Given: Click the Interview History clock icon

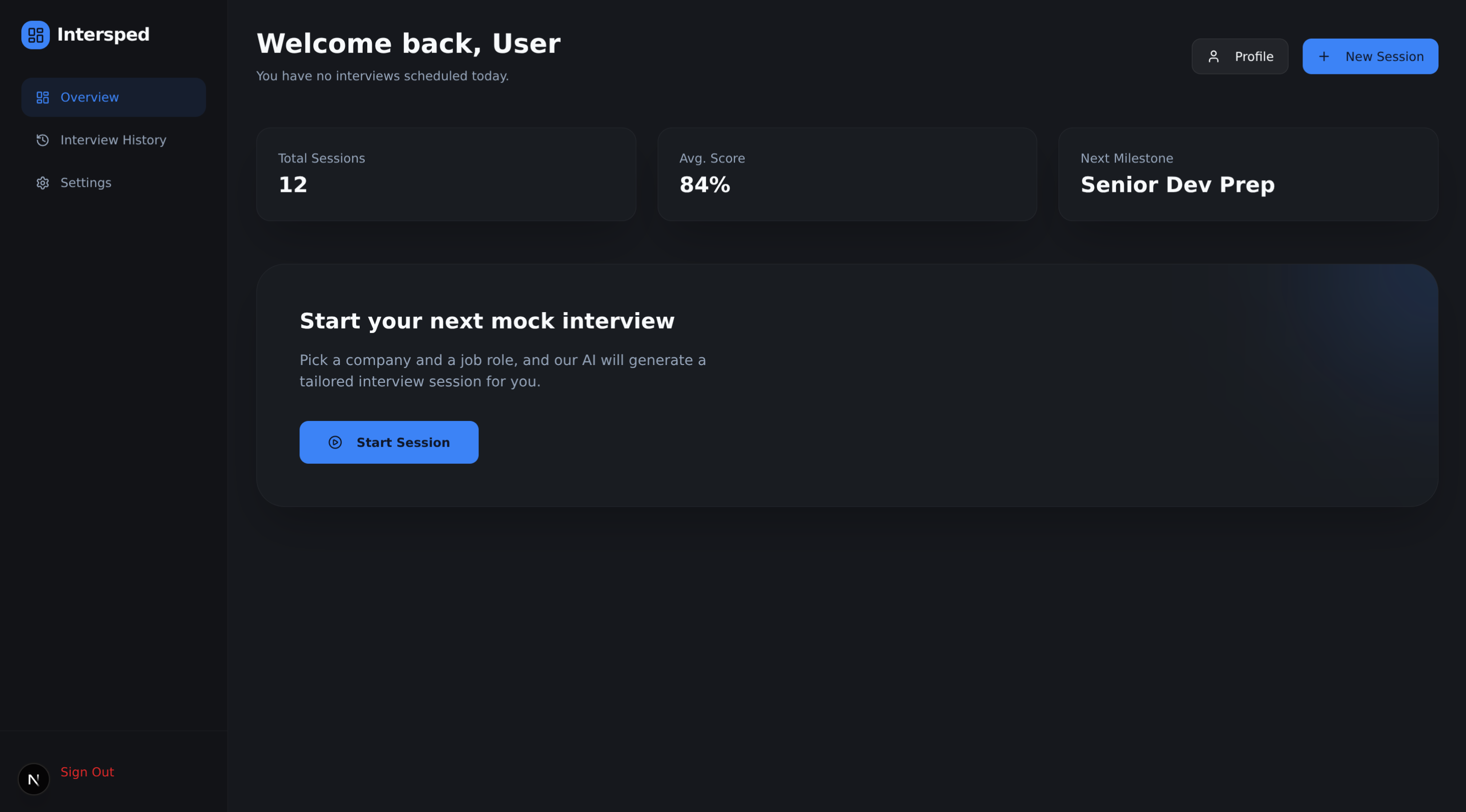Looking at the screenshot, I should (43, 141).
